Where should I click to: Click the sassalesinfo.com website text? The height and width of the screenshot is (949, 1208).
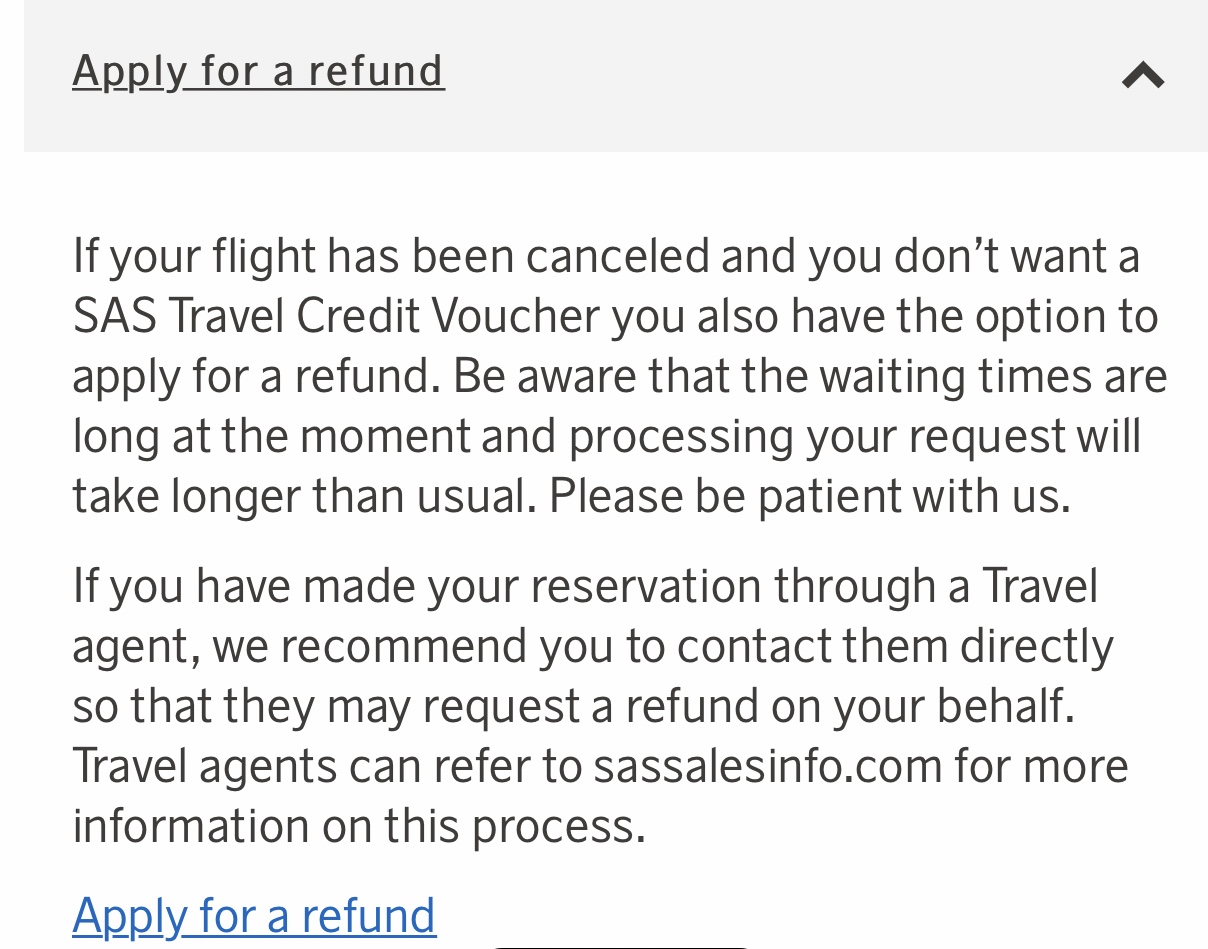(x=767, y=767)
